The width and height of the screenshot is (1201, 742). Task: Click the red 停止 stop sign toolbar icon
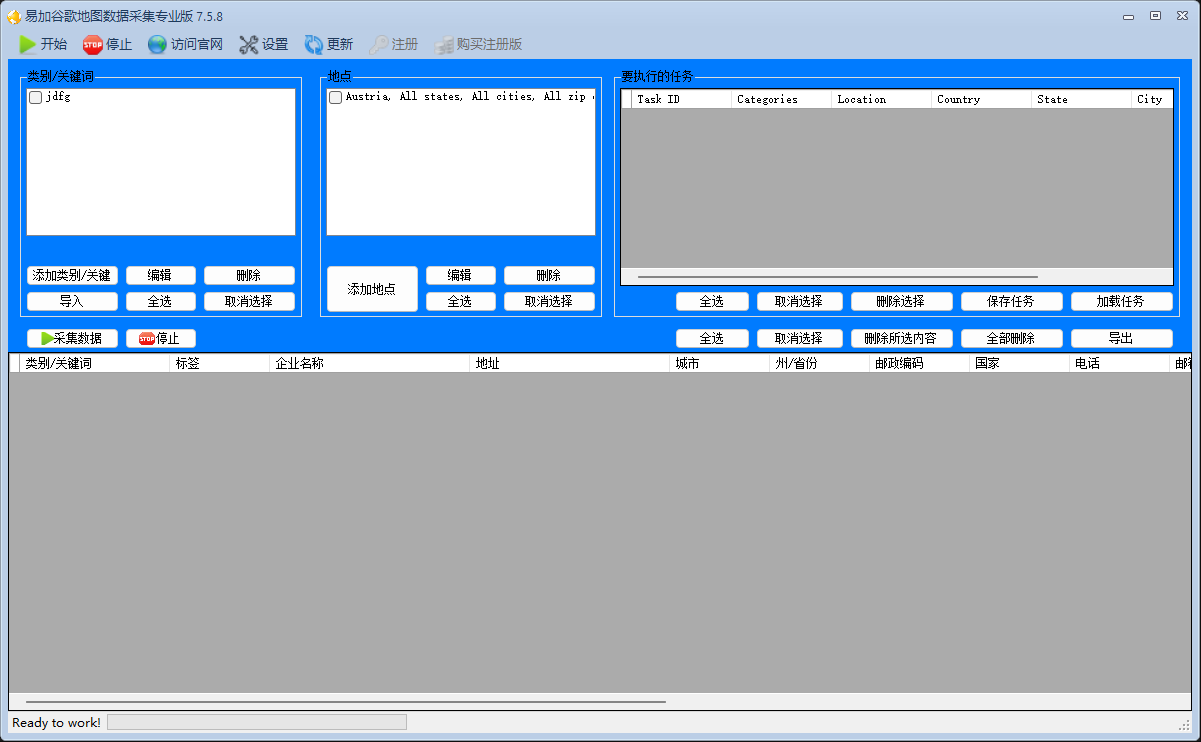pyautogui.click(x=93, y=44)
